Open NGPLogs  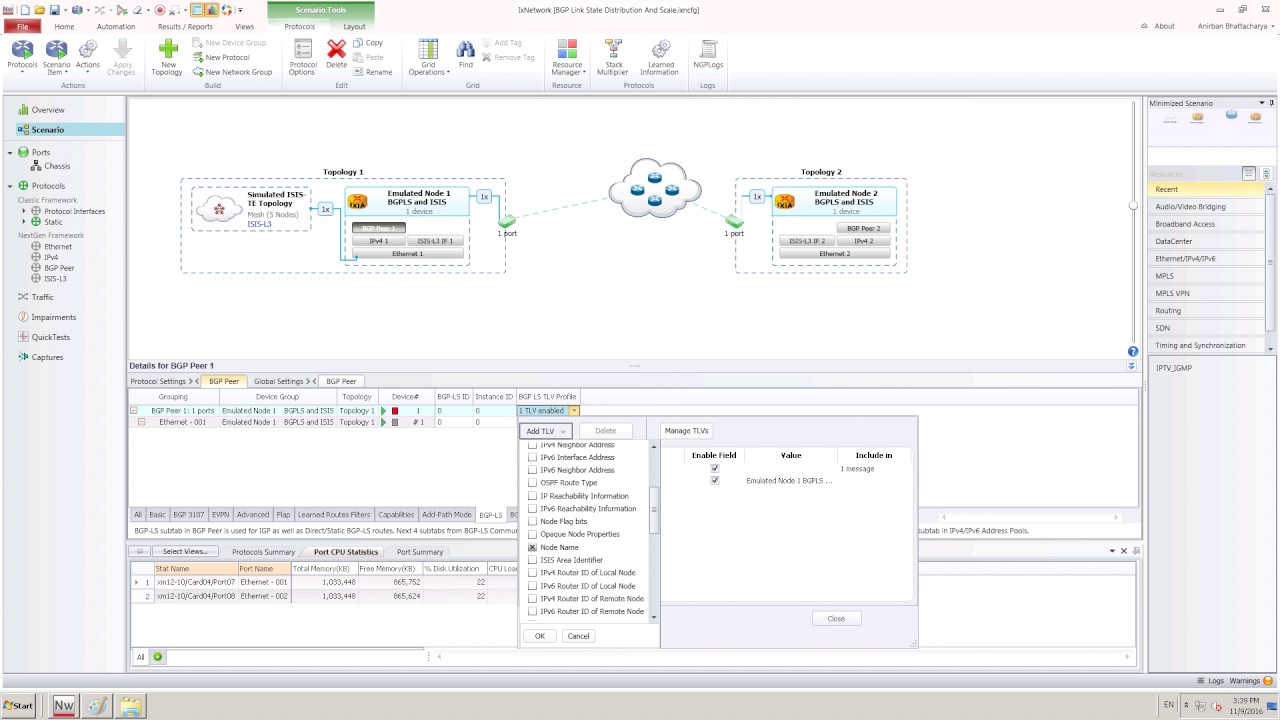point(708,54)
